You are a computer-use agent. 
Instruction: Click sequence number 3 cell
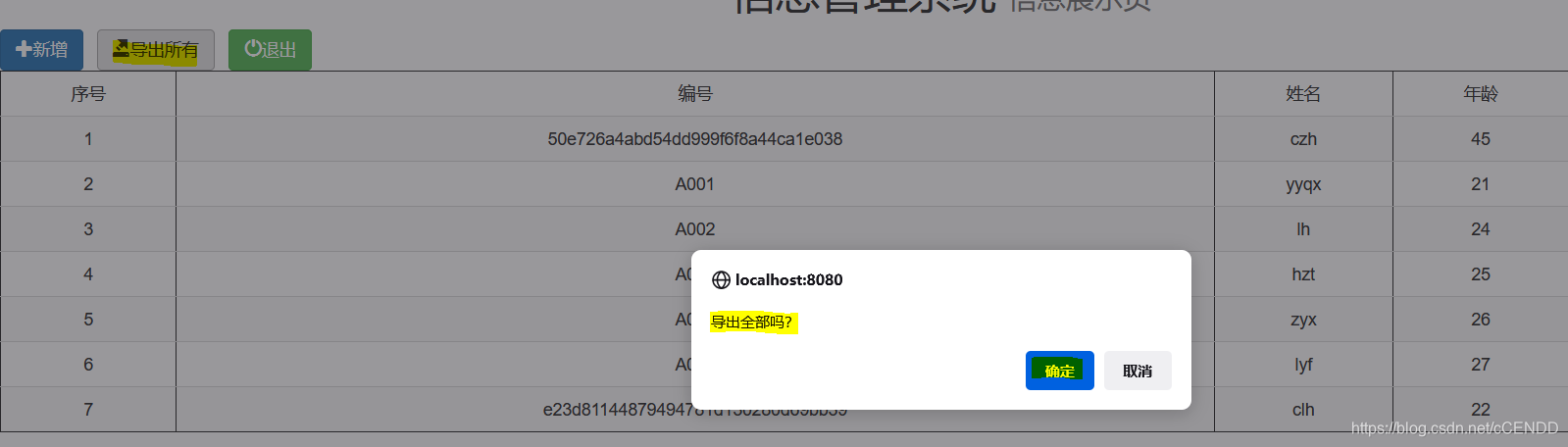(88, 229)
